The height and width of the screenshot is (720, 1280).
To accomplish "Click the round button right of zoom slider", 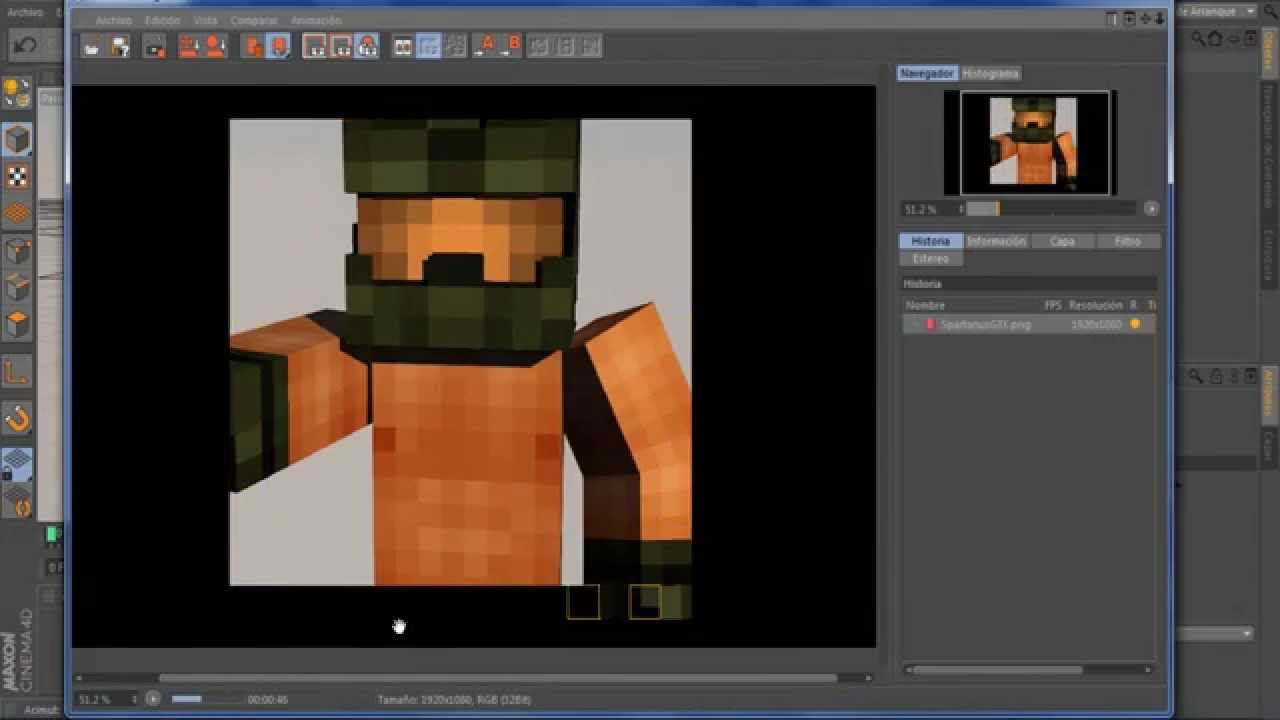I will point(1151,209).
